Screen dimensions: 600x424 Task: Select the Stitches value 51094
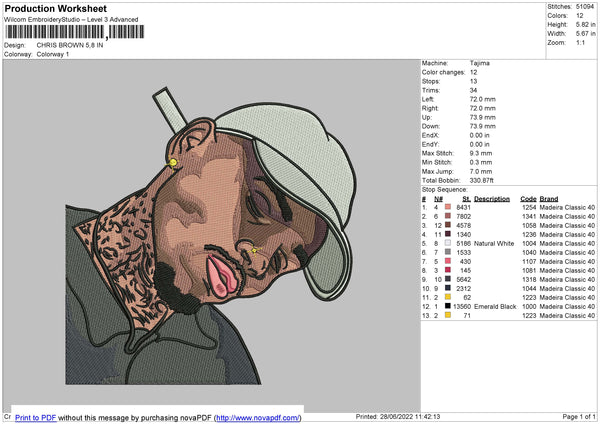585,7
